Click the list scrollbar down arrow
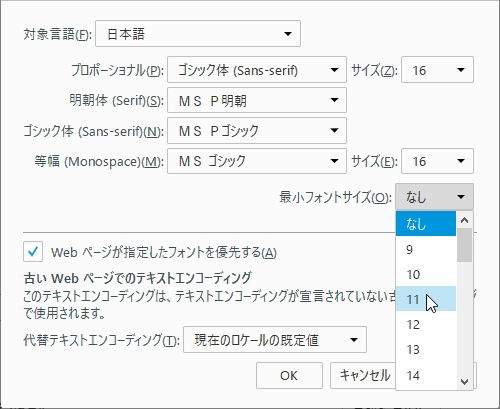The height and width of the screenshot is (409, 500). [x=464, y=381]
